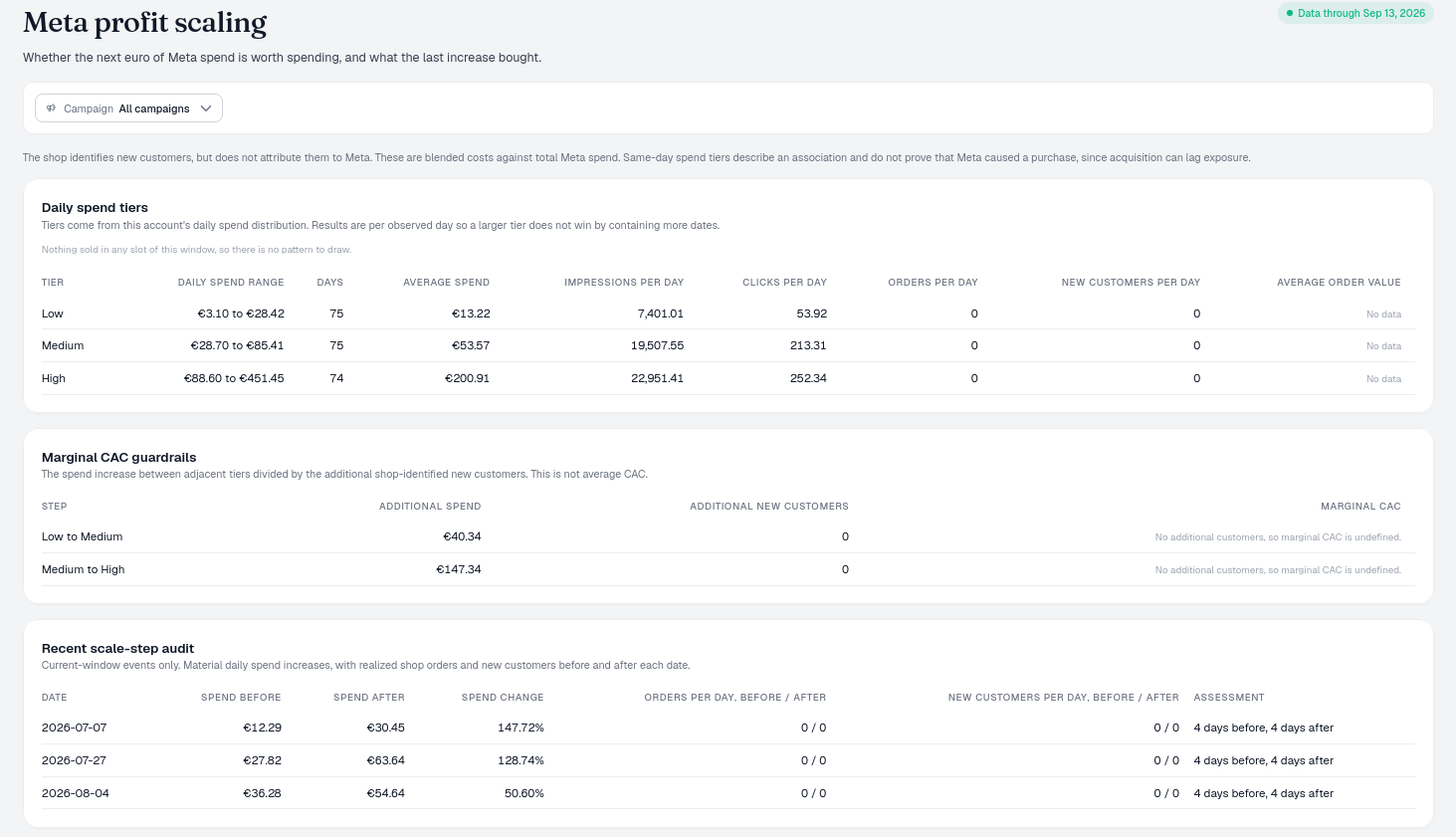The image size is (1456, 837).
Task: Click the impressions value '7,401.01'
Action: point(661,314)
